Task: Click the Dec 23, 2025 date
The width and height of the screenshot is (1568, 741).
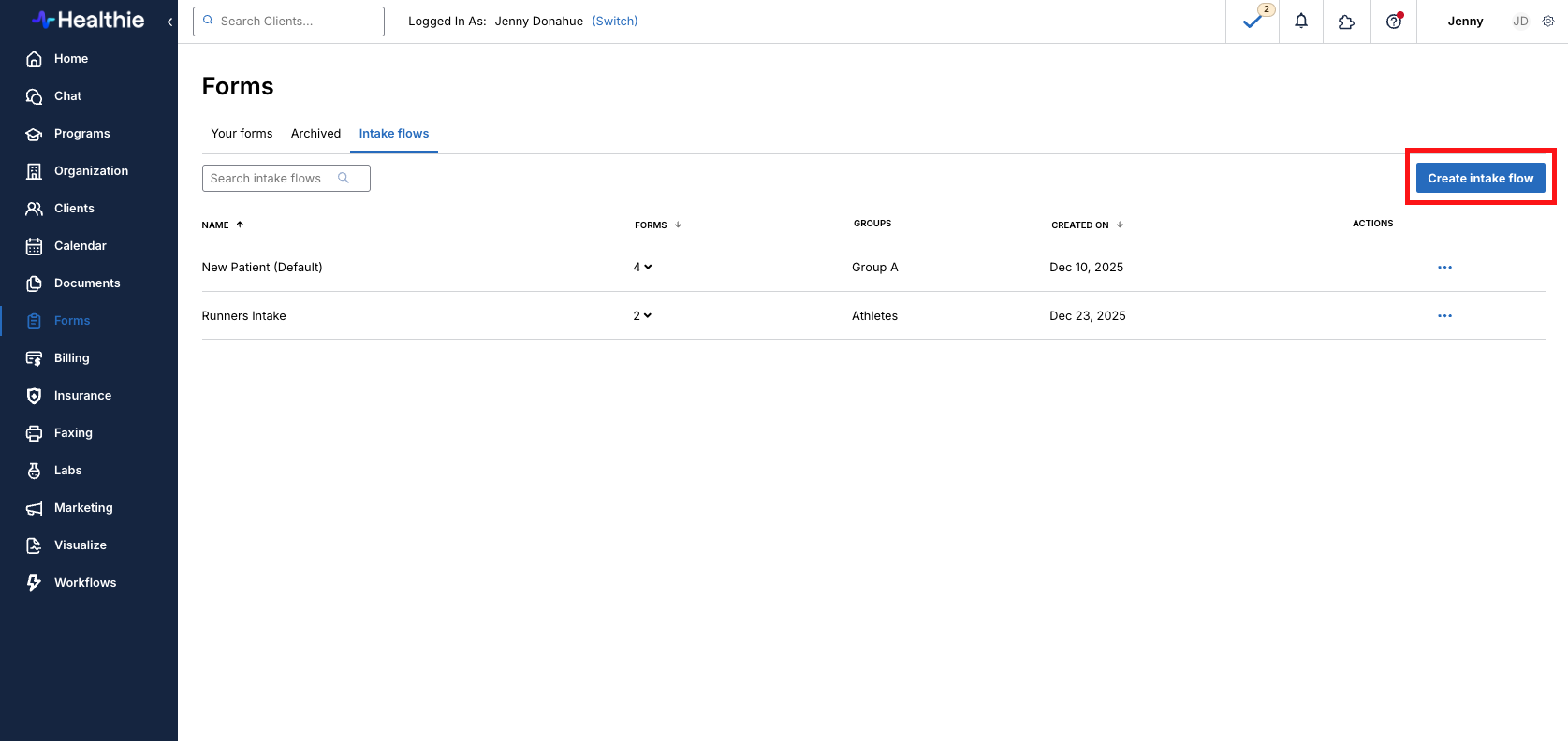Action: coord(1087,315)
